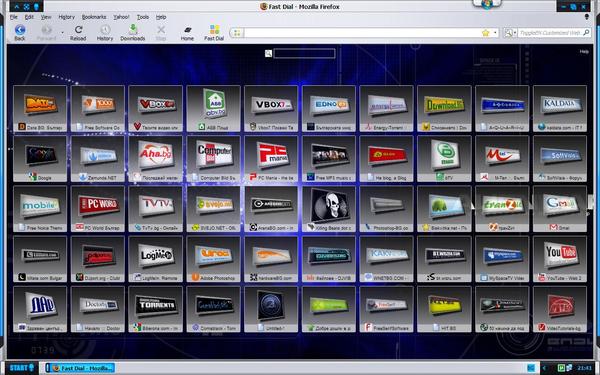This screenshot has width=600, height=375.
Task: Click into the Fast Dial search box
Action: 304,54
